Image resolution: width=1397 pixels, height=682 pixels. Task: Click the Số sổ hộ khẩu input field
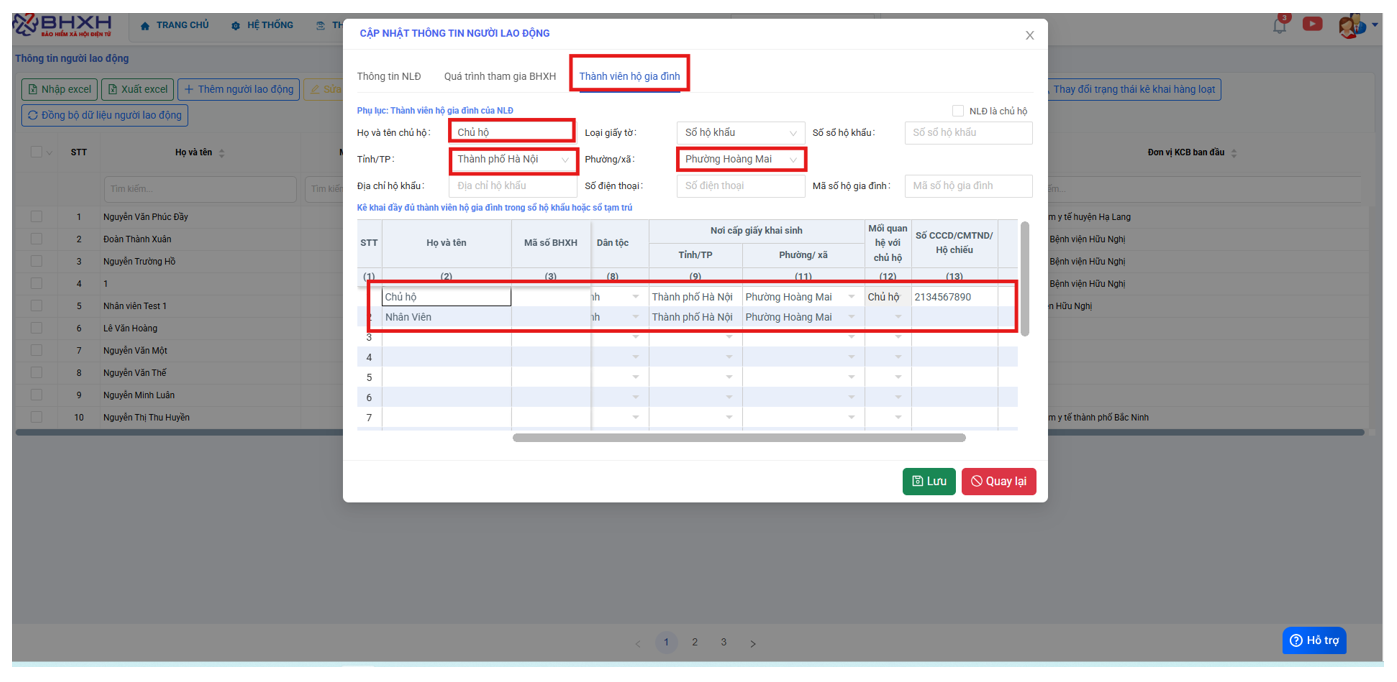coord(967,133)
